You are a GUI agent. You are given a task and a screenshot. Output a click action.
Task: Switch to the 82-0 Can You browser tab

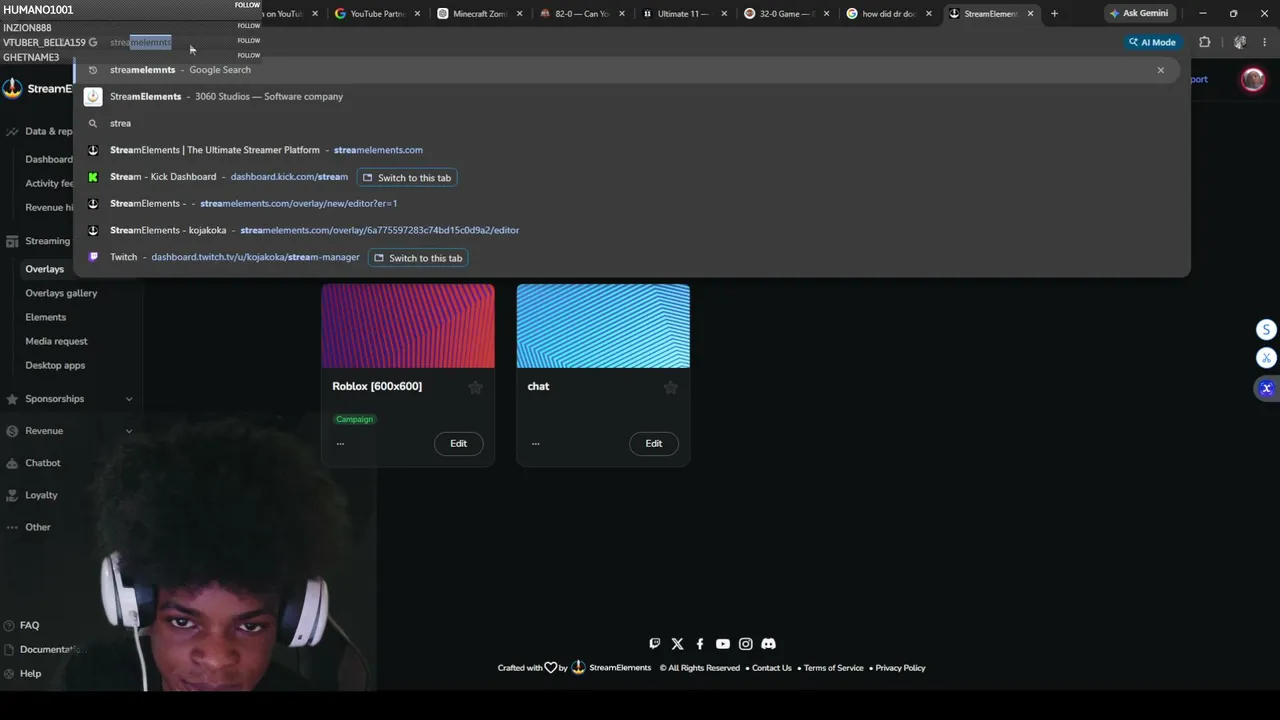click(582, 14)
